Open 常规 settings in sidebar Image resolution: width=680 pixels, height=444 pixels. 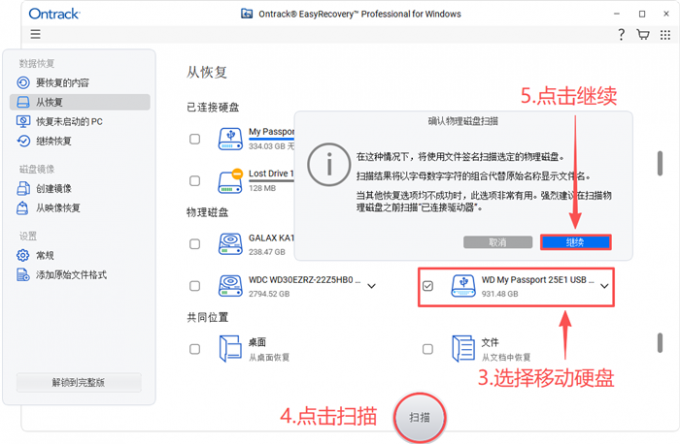click(80, 255)
